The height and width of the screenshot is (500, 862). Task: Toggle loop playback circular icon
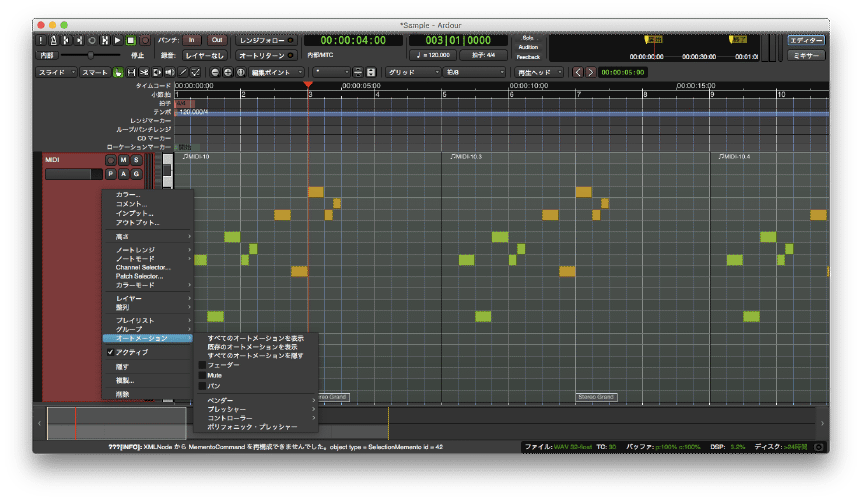92,40
